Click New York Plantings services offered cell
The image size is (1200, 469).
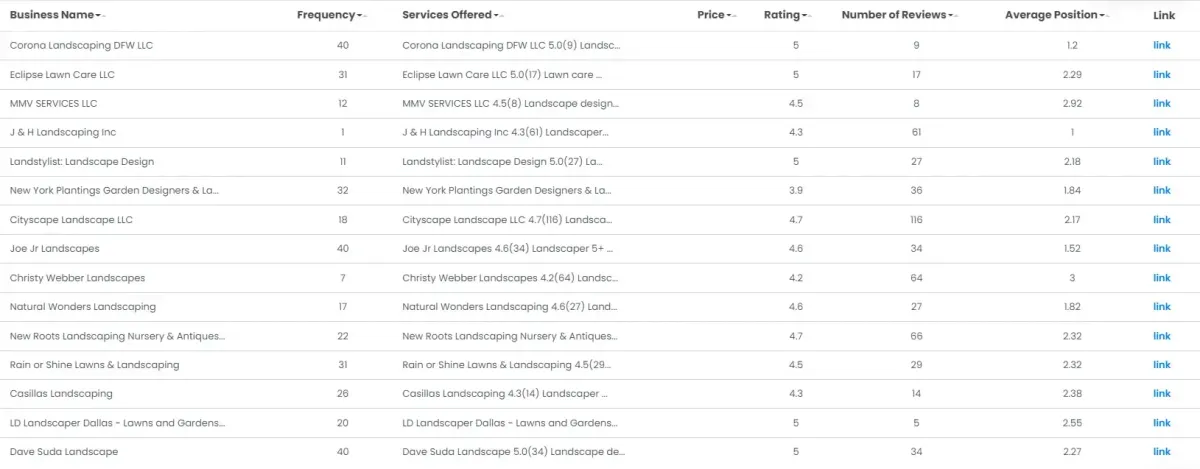506,191
